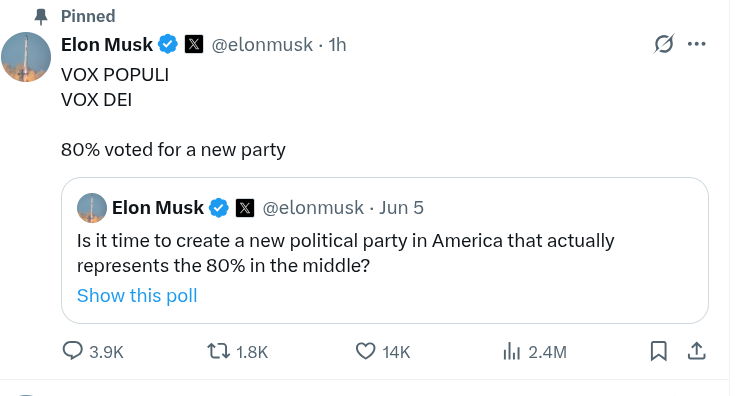Screen dimensions: 737x396
Task: Click the Jun 5 date in quoted post
Action: pos(401,208)
